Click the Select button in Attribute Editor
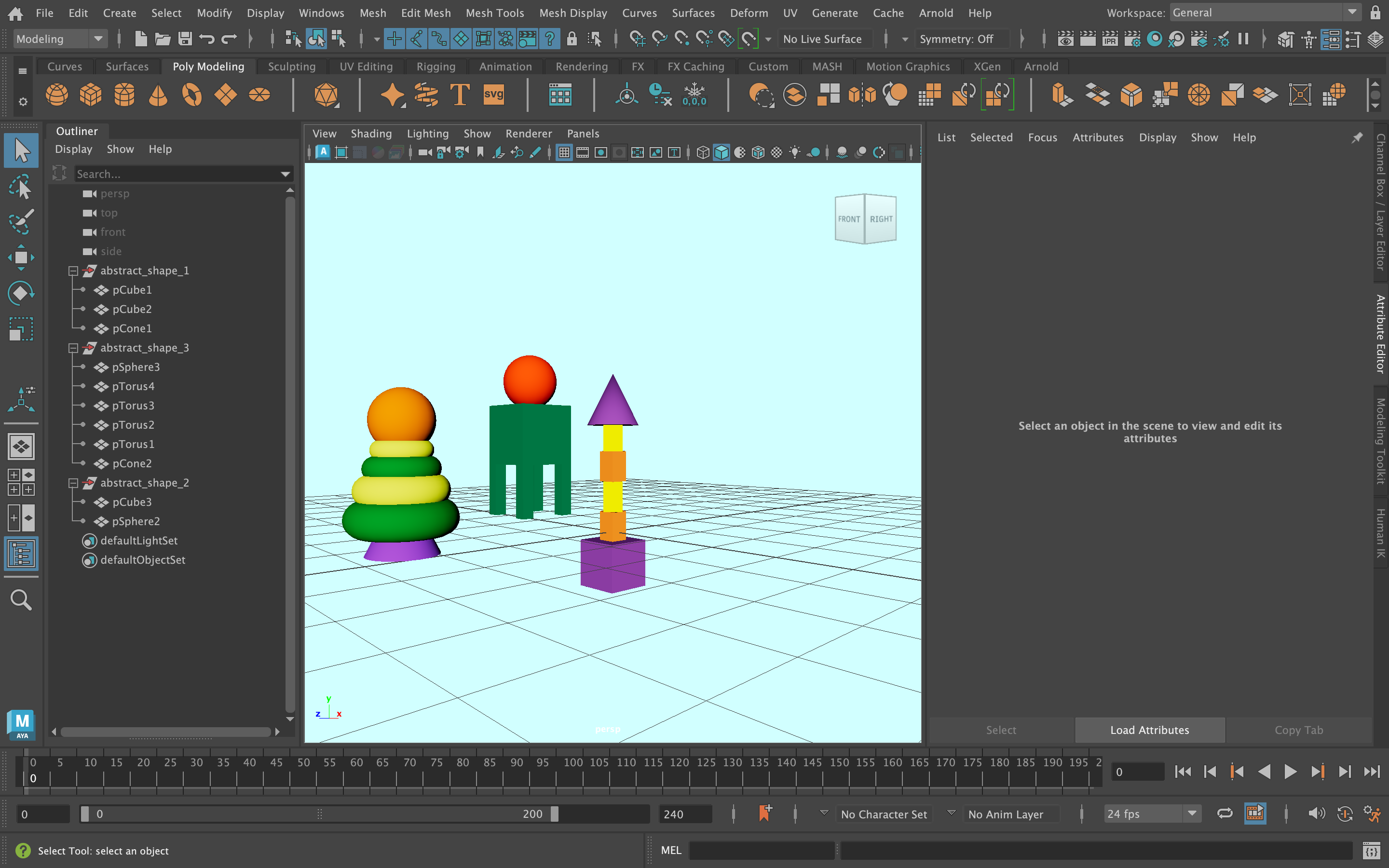Image resolution: width=1389 pixels, height=868 pixels. tap(1001, 730)
